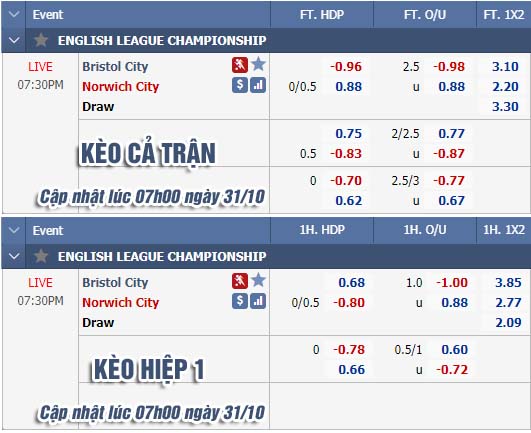The height and width of the screenshot is (433, 531).
Task: Click Bristol City full-time 1X2 odds 3.10
Action: click(x=505, y=66)
